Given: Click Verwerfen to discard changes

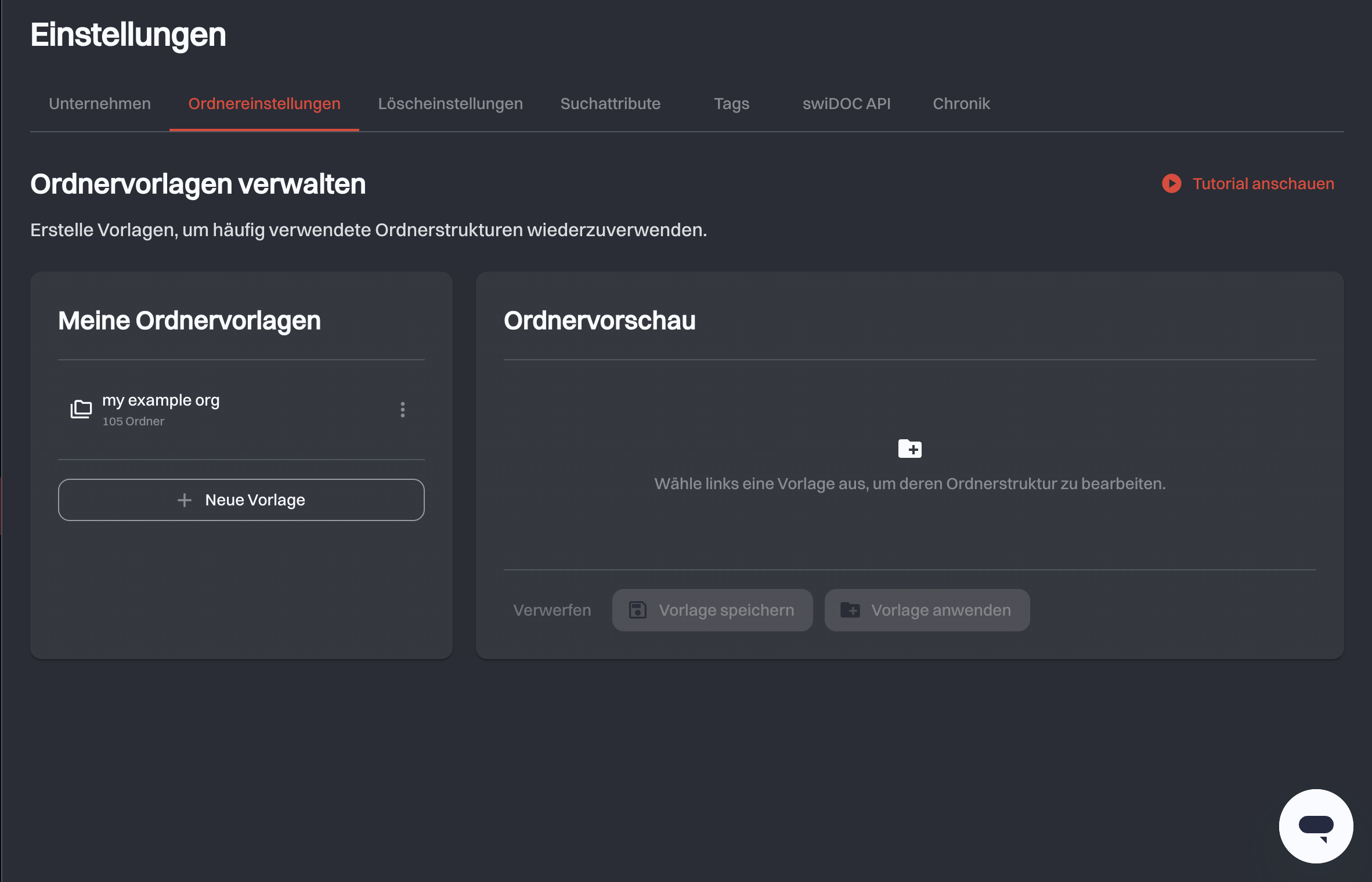Looking at the screenshot, I should [x=552, y=610].
